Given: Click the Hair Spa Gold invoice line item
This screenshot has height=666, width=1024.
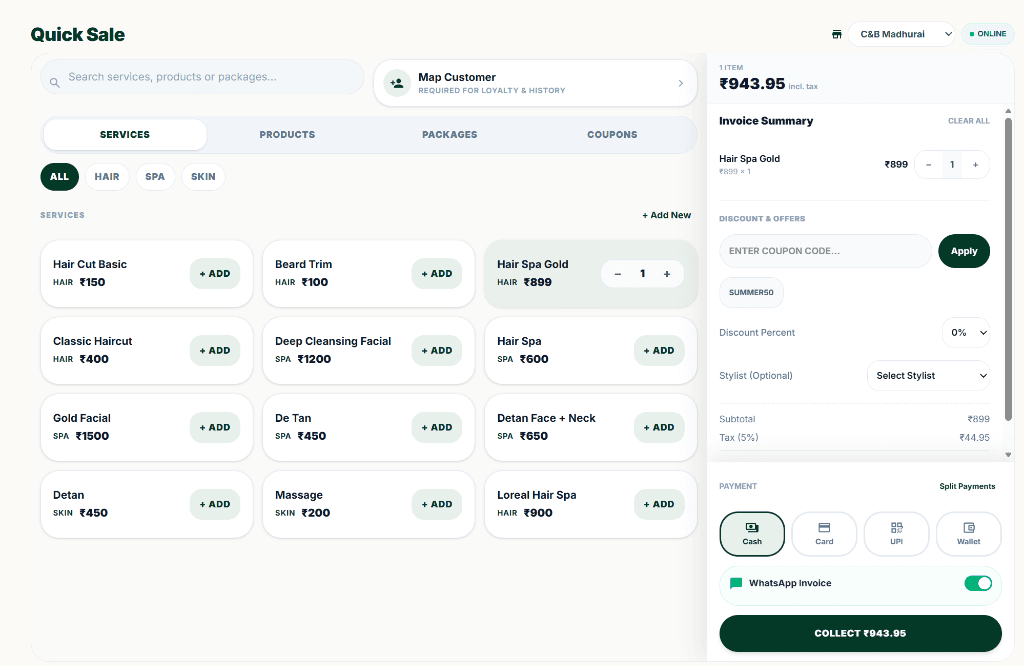Looking at the screenshot, I should [x=854, y=165].
